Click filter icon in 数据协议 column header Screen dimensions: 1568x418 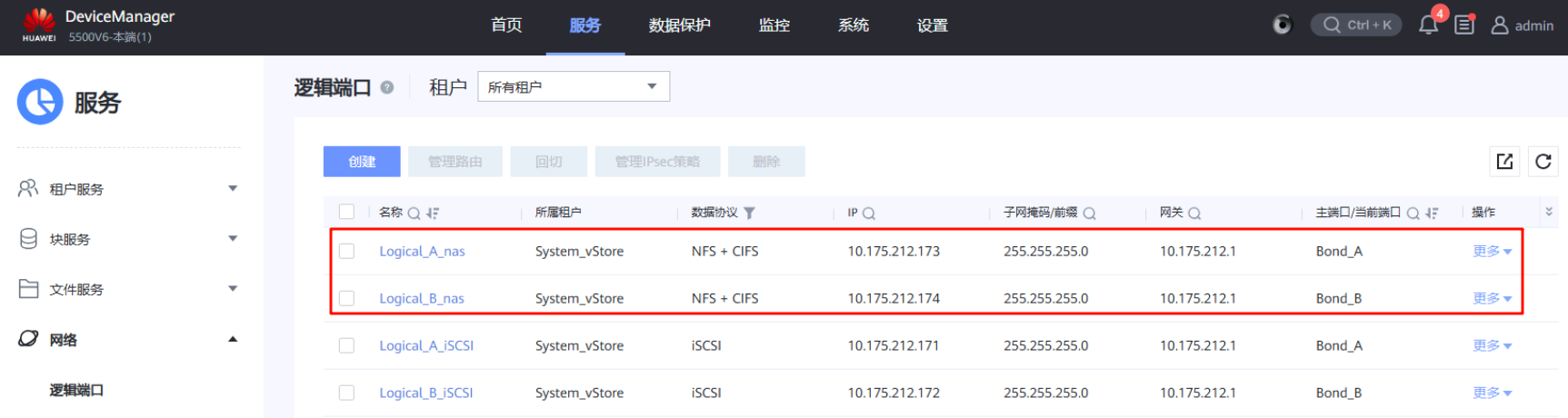[749, 214]
